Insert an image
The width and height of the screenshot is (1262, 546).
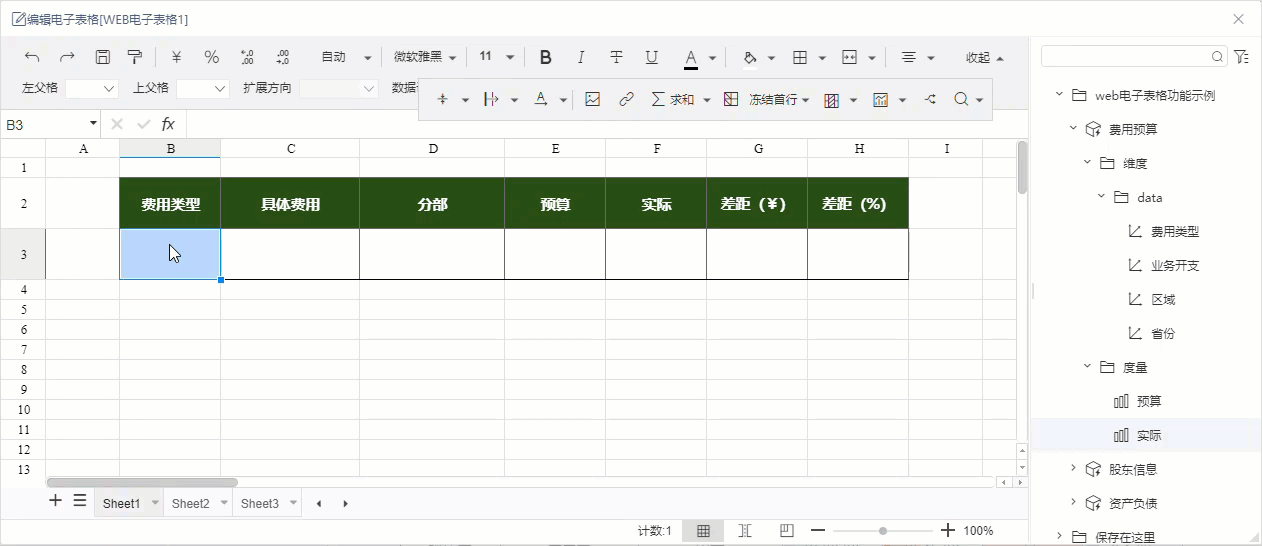pos(592,99)
